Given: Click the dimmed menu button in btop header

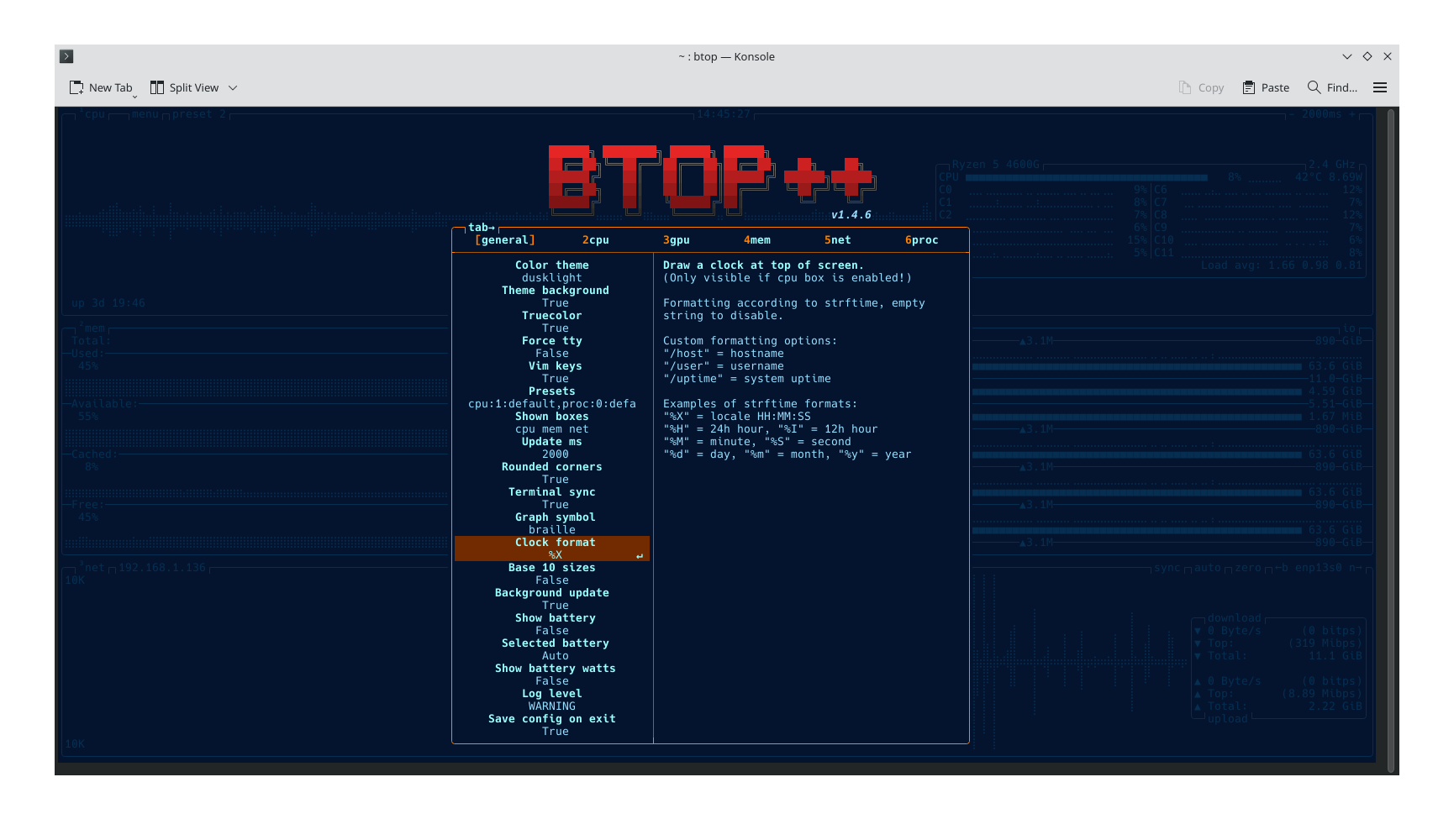Looking at the screenshot, I should (145, 114).
